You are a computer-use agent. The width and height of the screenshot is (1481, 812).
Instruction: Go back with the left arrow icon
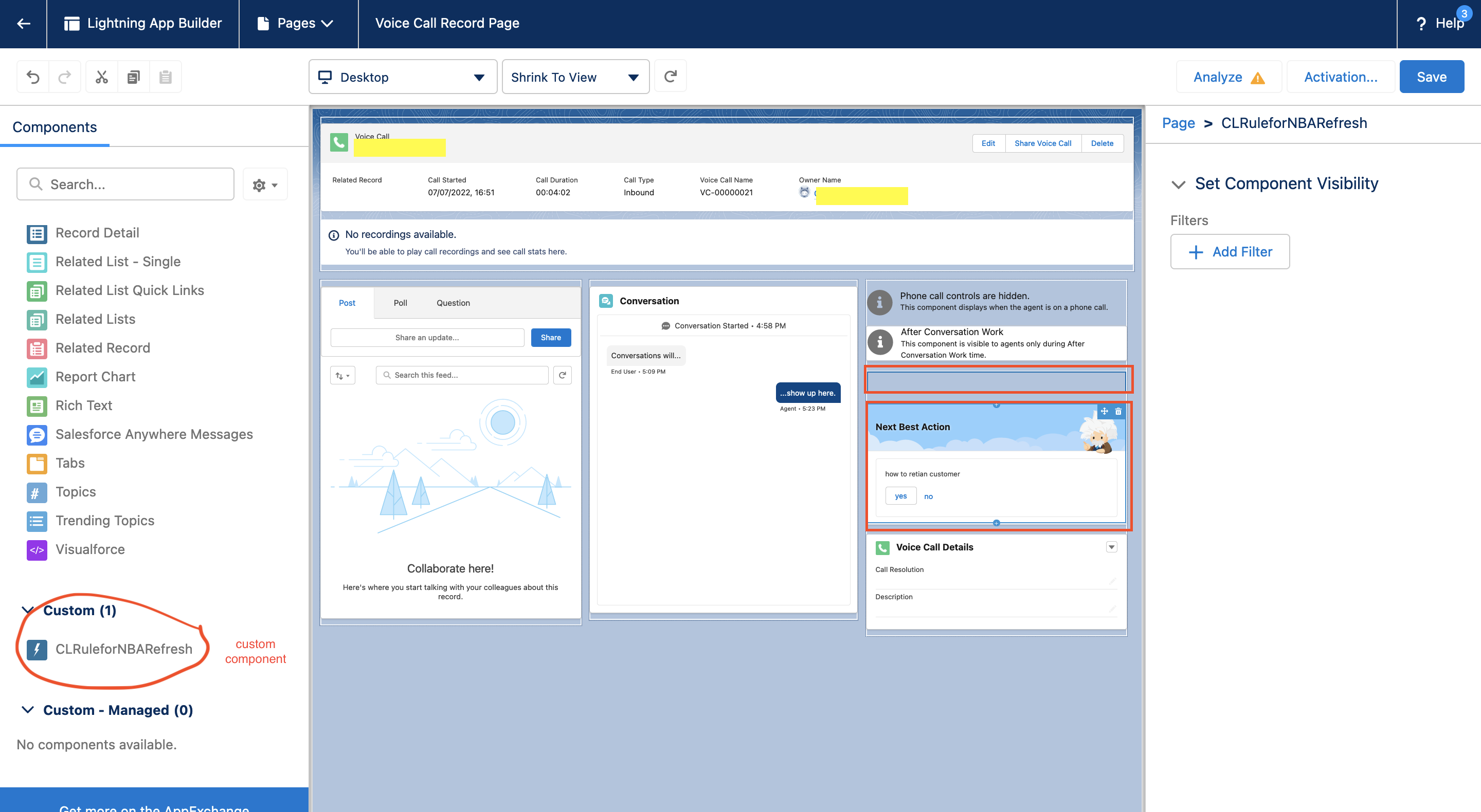click(24, 24)
